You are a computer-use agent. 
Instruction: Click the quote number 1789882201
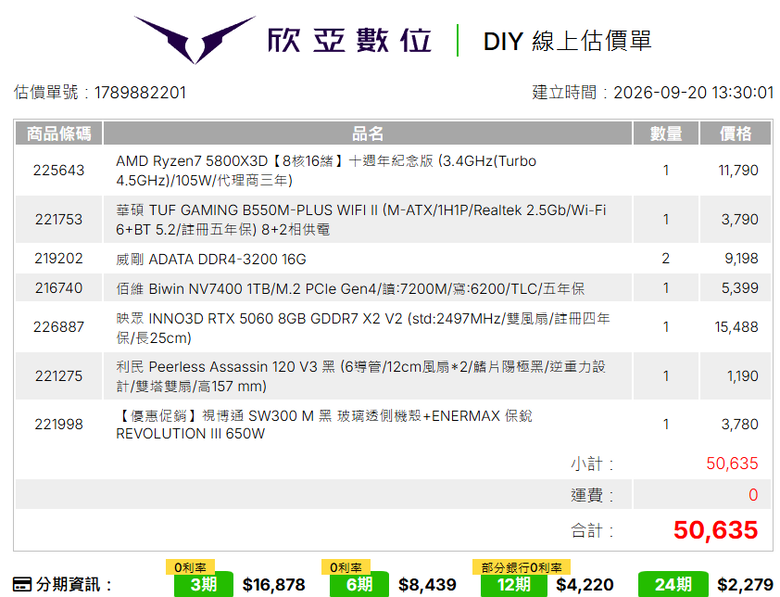pyautogui.click(x=140, y=93)
